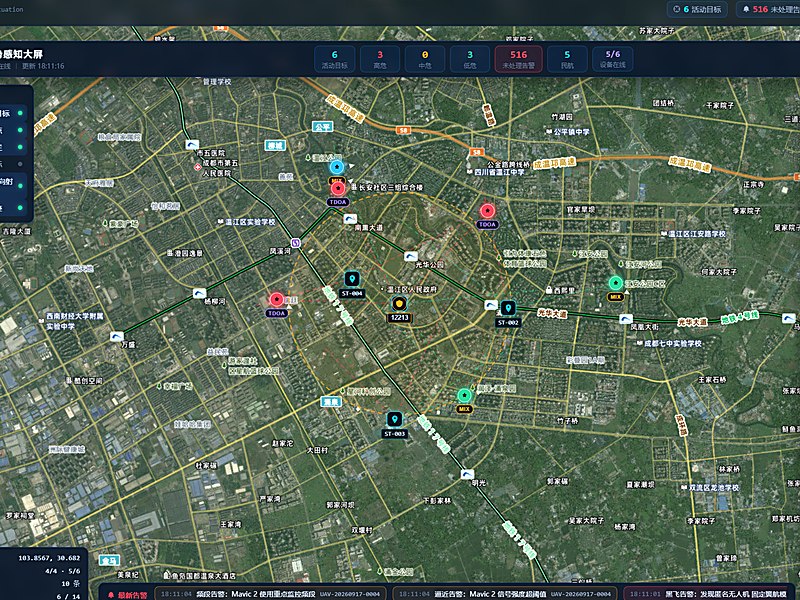
Task: Click the 3 高危 stat card
Action: pos(380,59)
